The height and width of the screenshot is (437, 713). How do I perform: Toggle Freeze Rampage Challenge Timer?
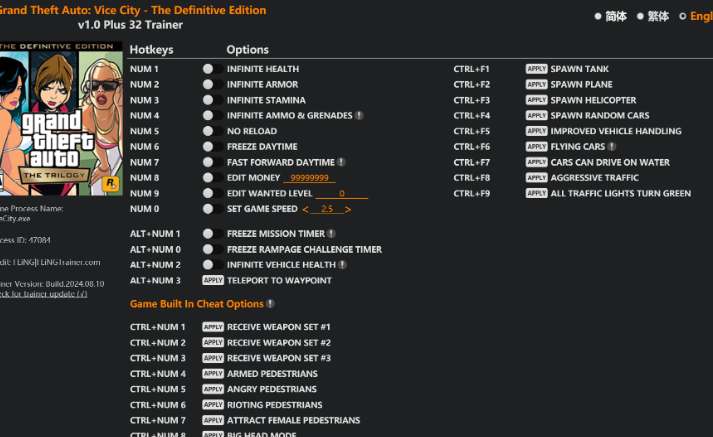tap(212, 249)
